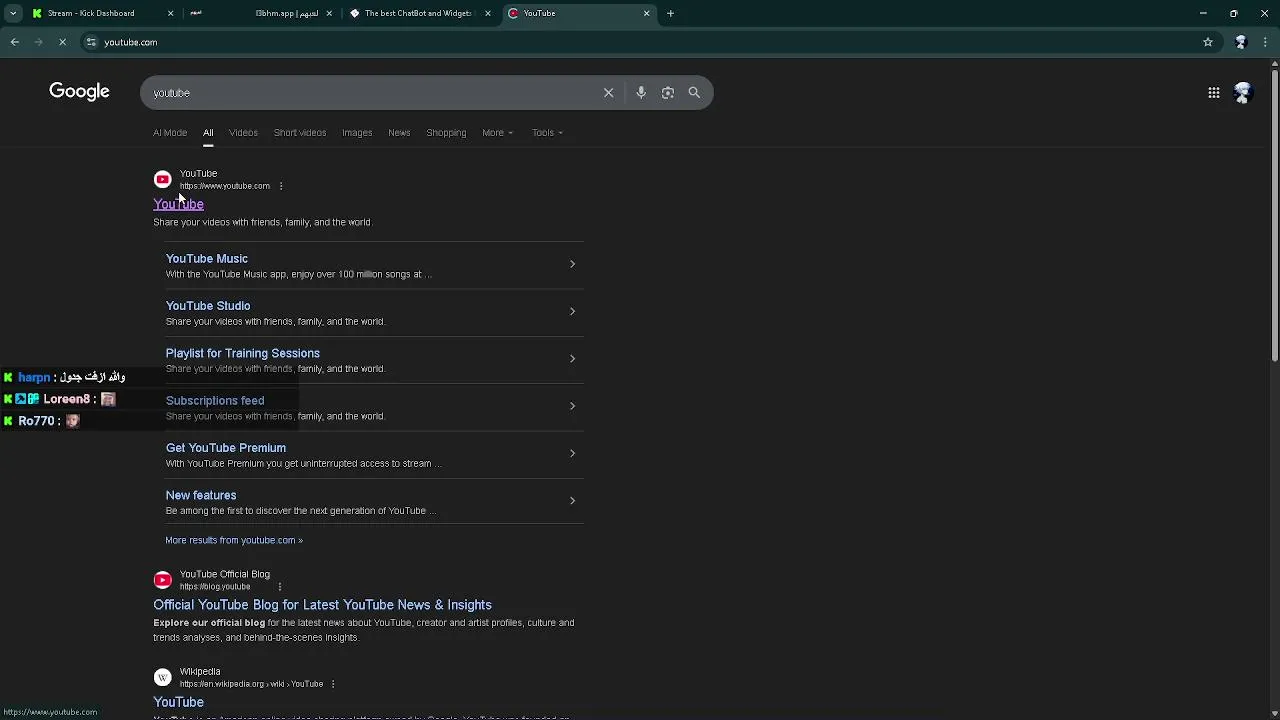
Task: Submit search with magnifier icon
Action: coord(694,93)
